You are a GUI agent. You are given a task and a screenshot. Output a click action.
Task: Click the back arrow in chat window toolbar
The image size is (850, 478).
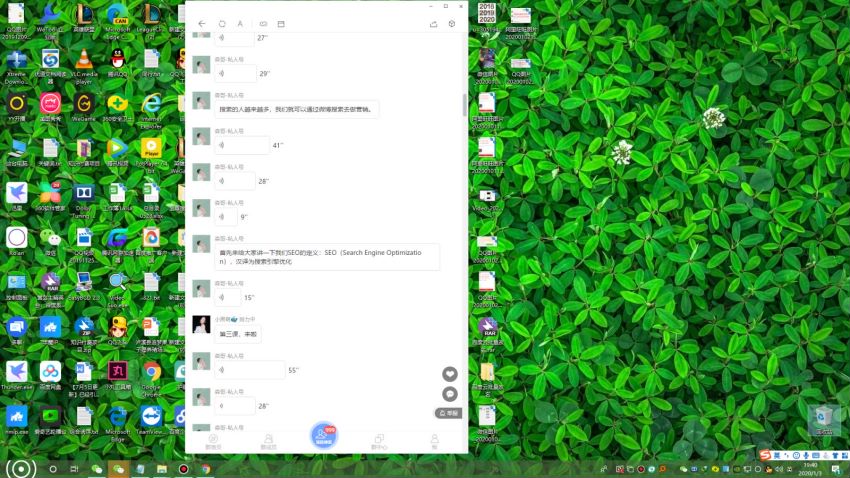pos(202,23)
